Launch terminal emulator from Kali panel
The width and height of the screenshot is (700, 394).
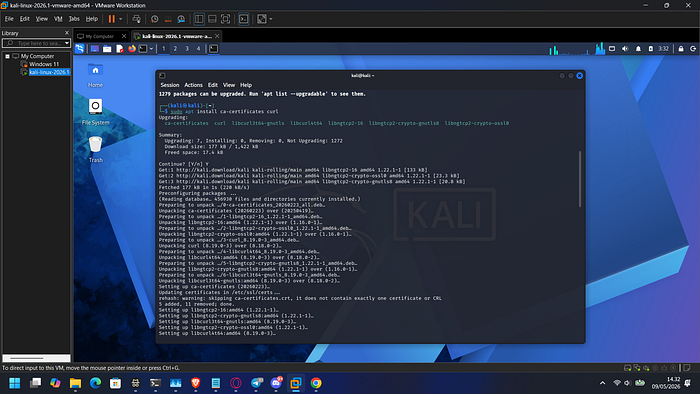[143, 49]
